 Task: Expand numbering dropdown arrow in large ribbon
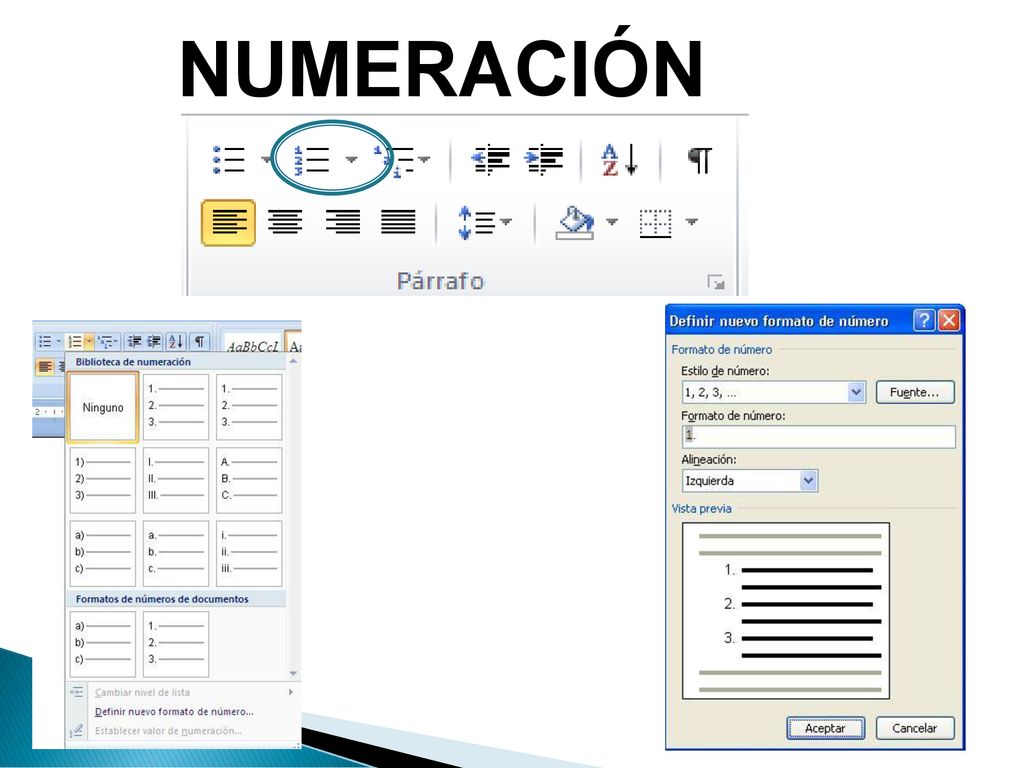[351, 159]
